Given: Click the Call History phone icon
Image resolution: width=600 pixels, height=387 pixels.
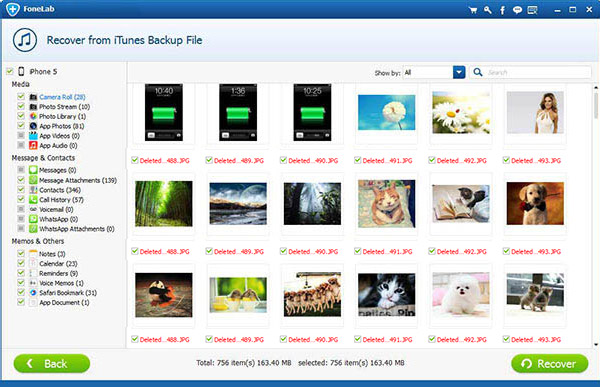Looking at the screenshot, I should (33, 199).
